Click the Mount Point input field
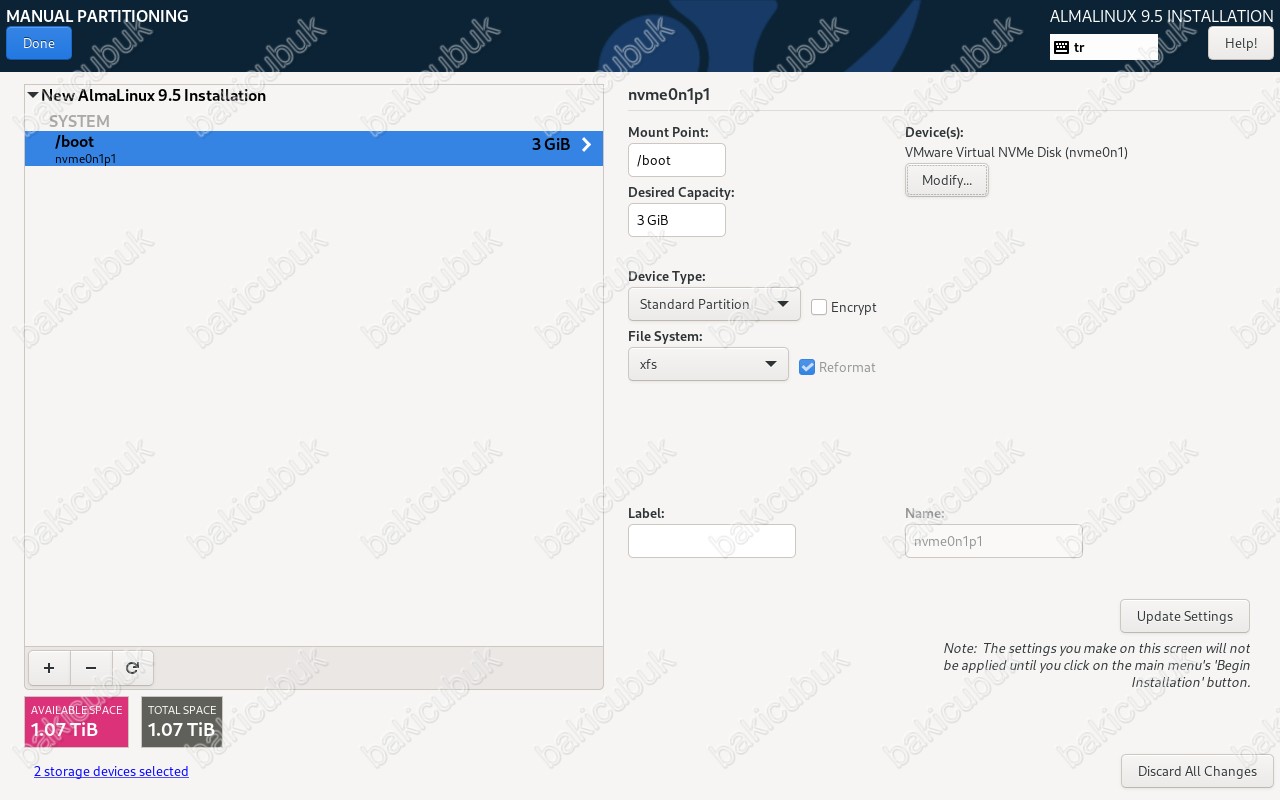The height and width of the screenshot is (800, 1280). pyautogui.click(x=677, y=160)
